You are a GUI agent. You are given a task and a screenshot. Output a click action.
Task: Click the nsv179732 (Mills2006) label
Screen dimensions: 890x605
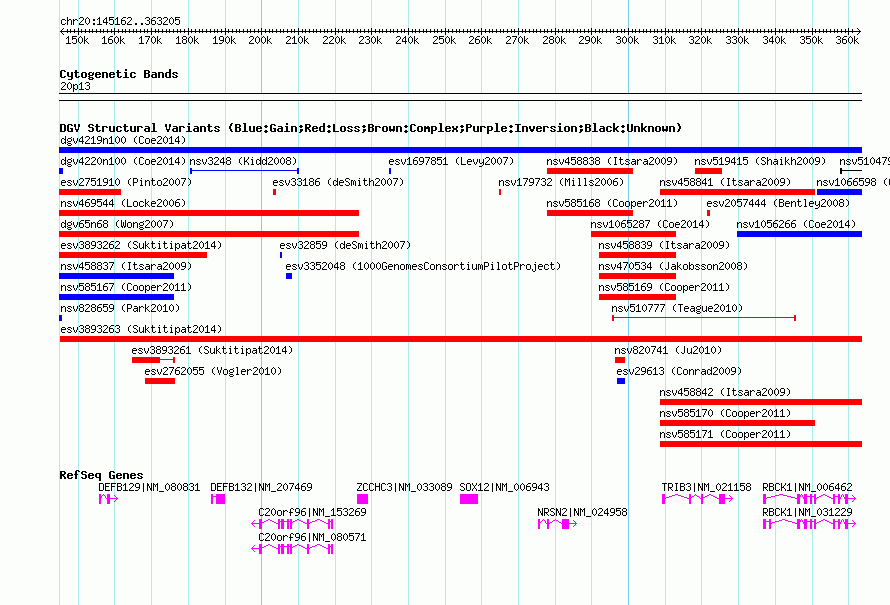(x=561, y=182)
